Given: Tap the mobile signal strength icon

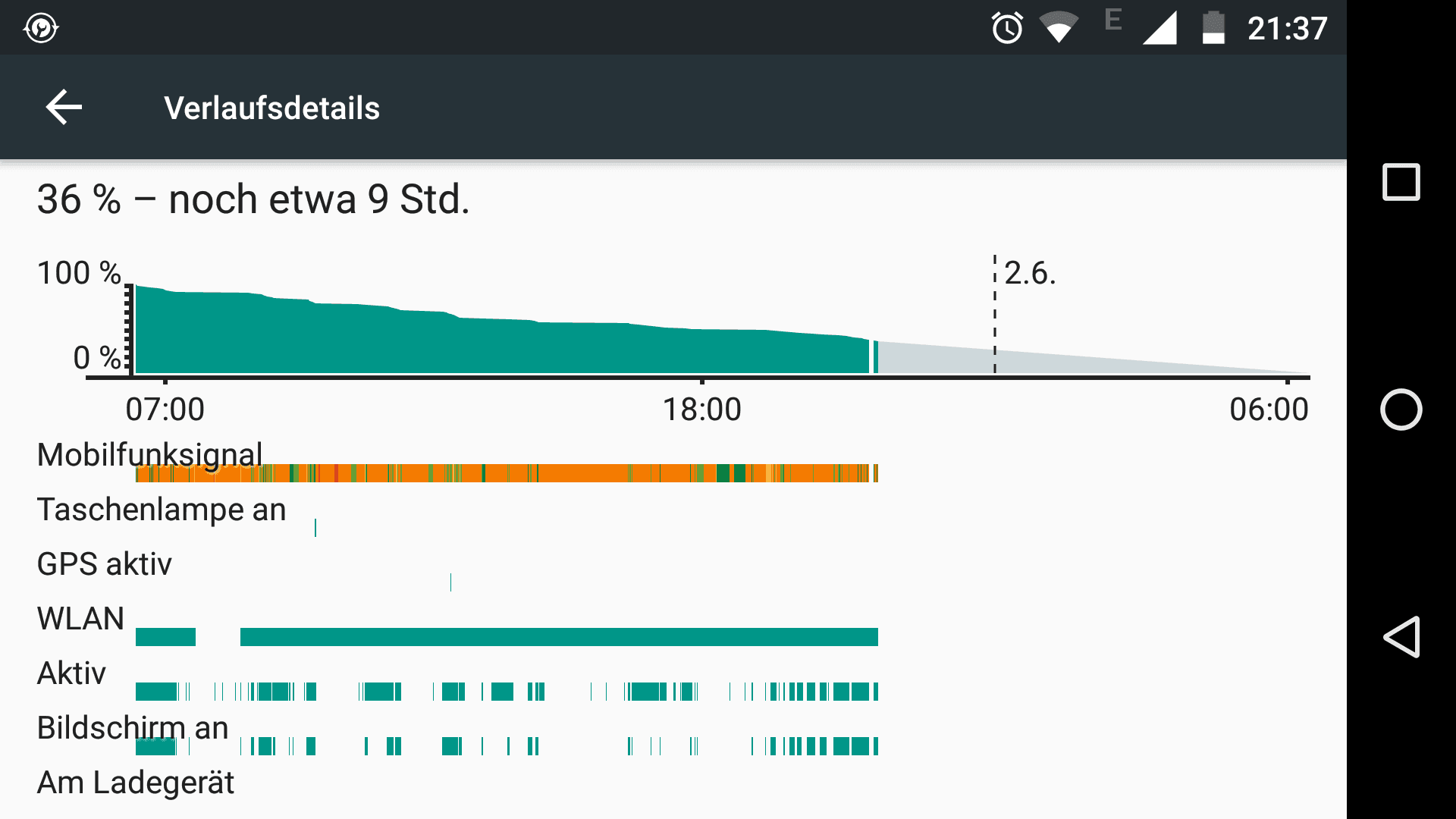Looking at the screenshot, I should (1159, 28).
